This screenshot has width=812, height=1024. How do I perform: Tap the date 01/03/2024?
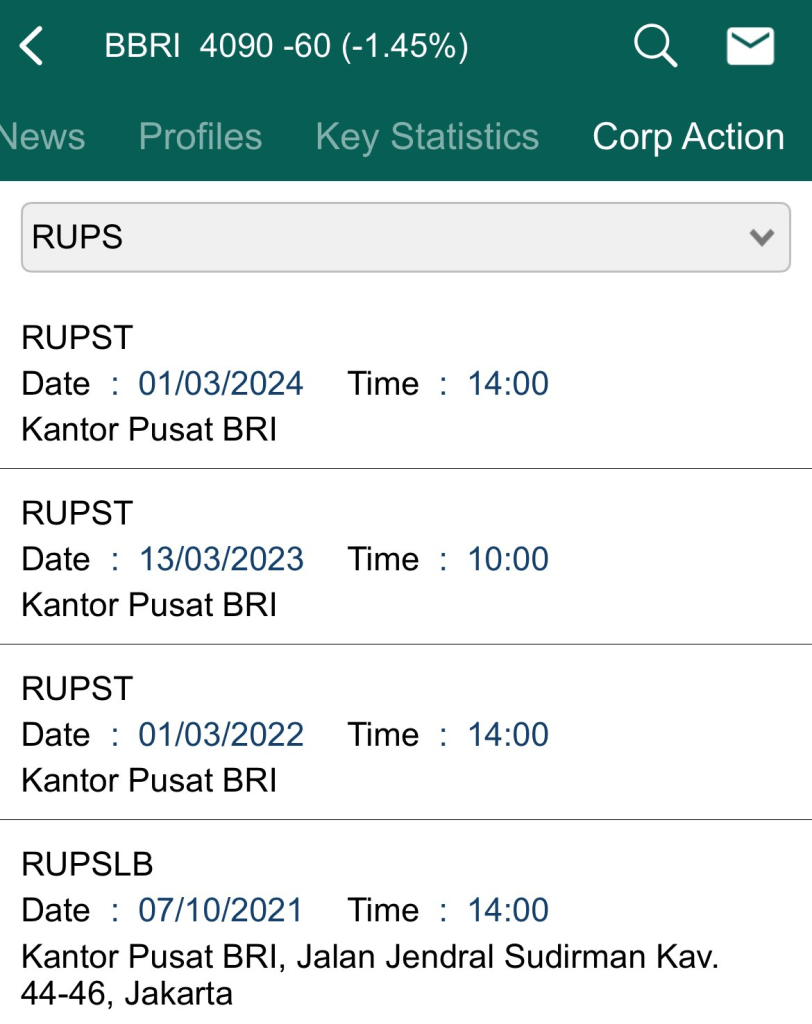(x=221, y=383)
